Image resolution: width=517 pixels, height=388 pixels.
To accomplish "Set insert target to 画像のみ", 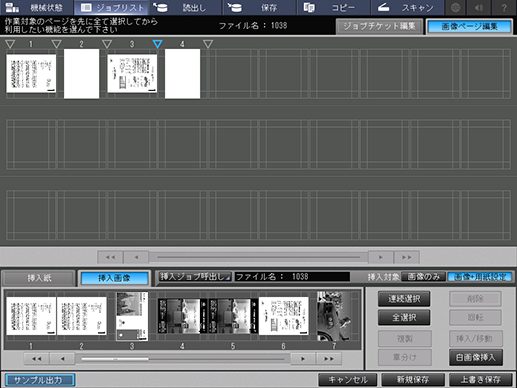I will coord(423,277).
